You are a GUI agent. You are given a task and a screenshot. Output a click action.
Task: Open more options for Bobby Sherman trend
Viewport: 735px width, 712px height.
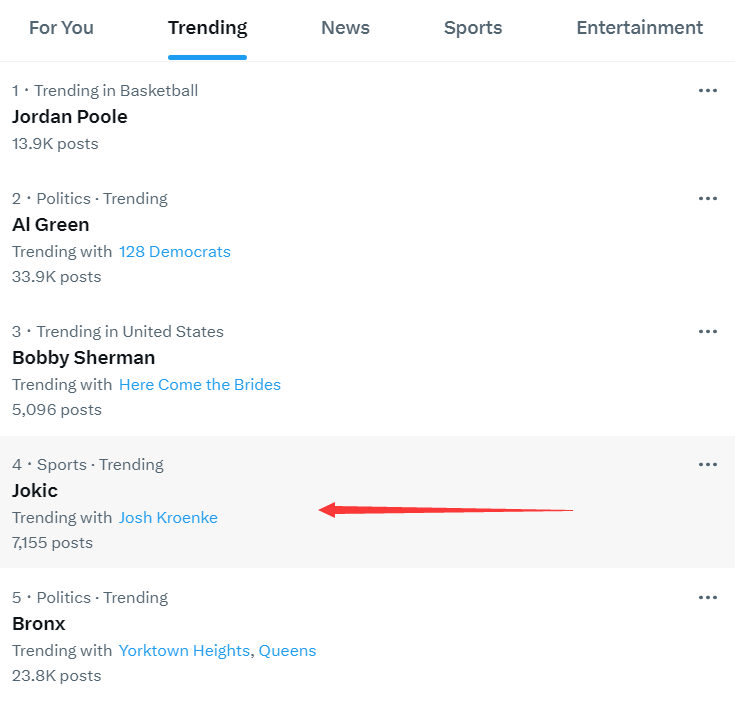click(708, 331)
